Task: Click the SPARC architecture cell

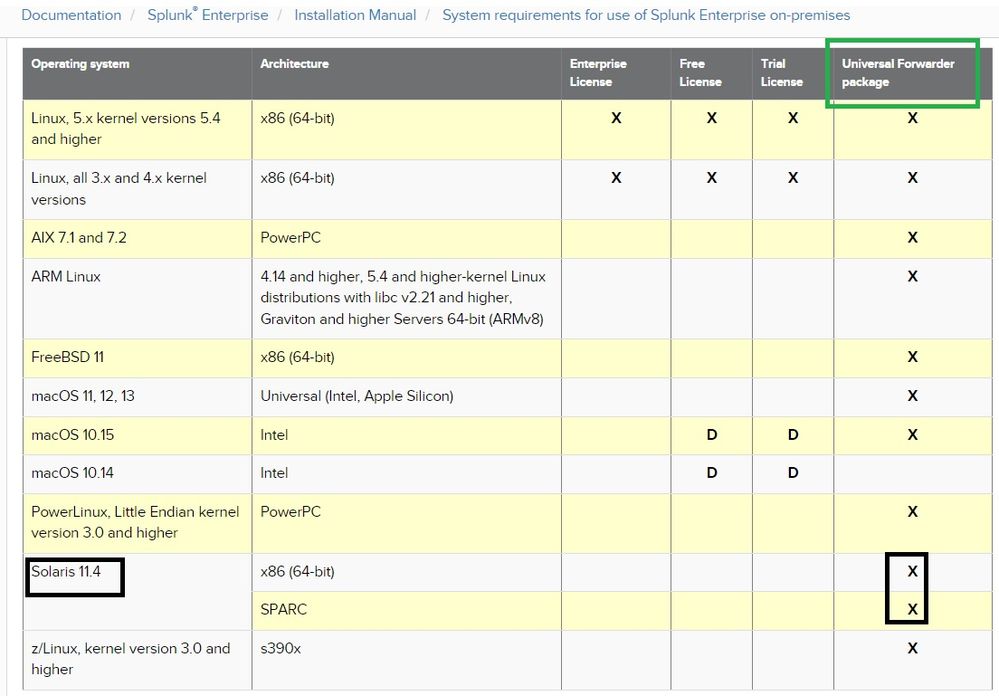Action: 406,611
